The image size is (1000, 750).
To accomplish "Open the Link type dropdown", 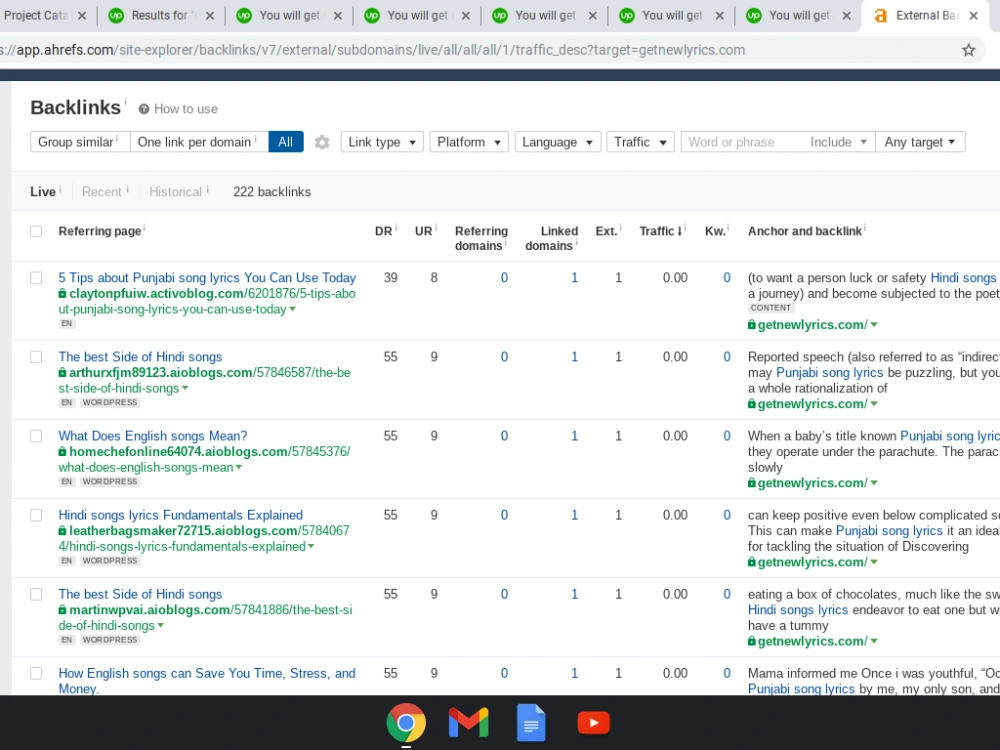I will [381, 142].
